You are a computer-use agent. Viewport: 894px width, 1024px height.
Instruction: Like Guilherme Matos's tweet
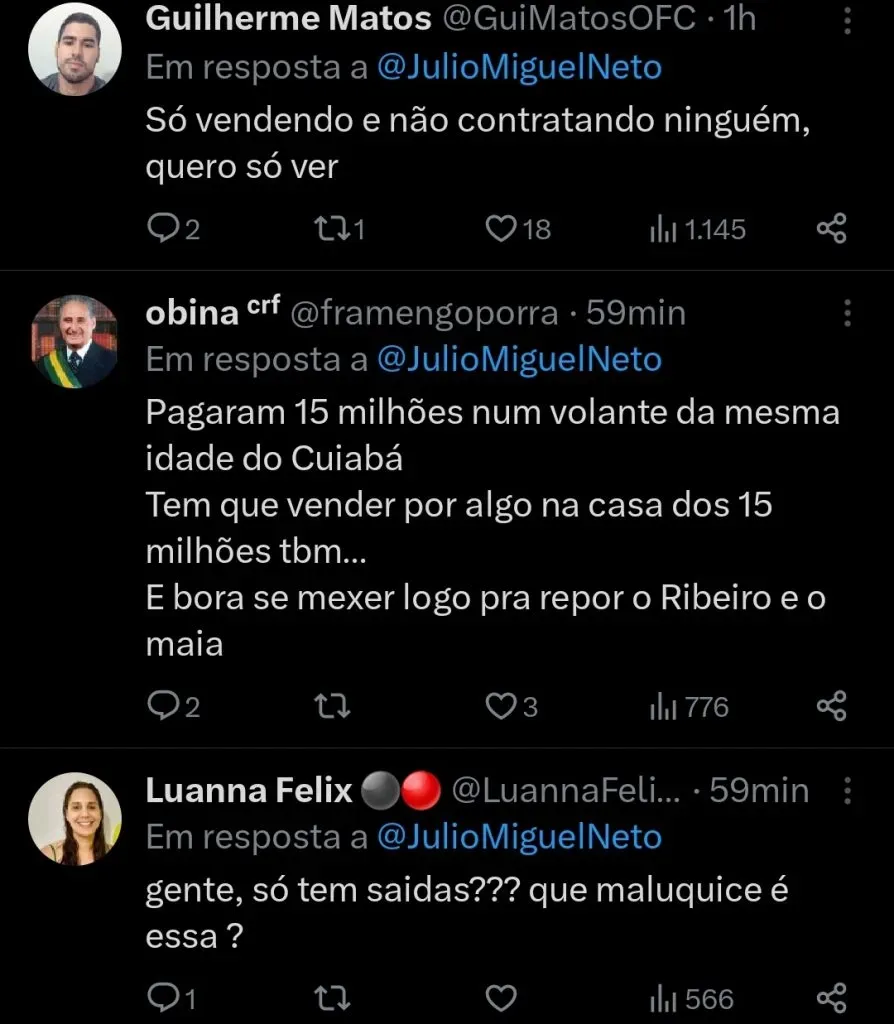tap(500, 229)
